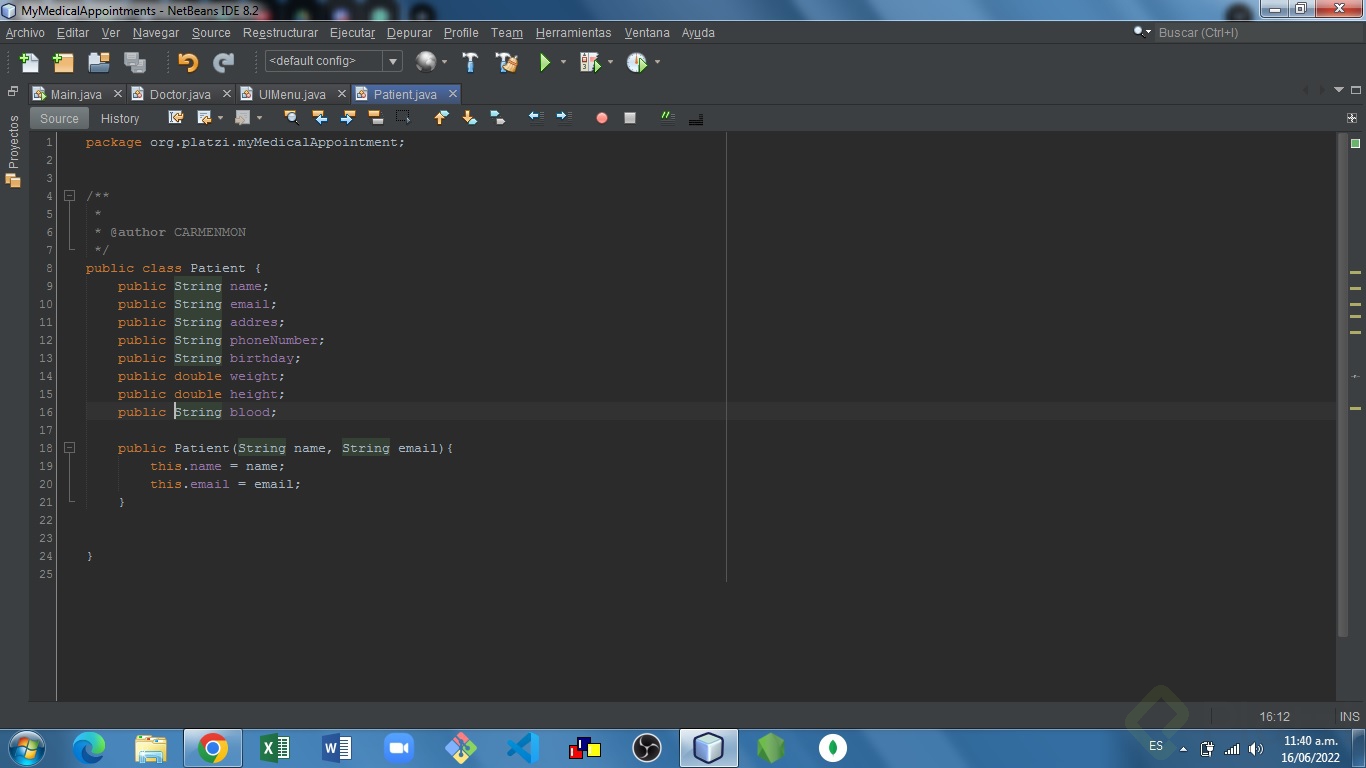The image size is (1366, 768).
Task: Expand the Profile Project dropdown arrow
Action: point(657,62)
